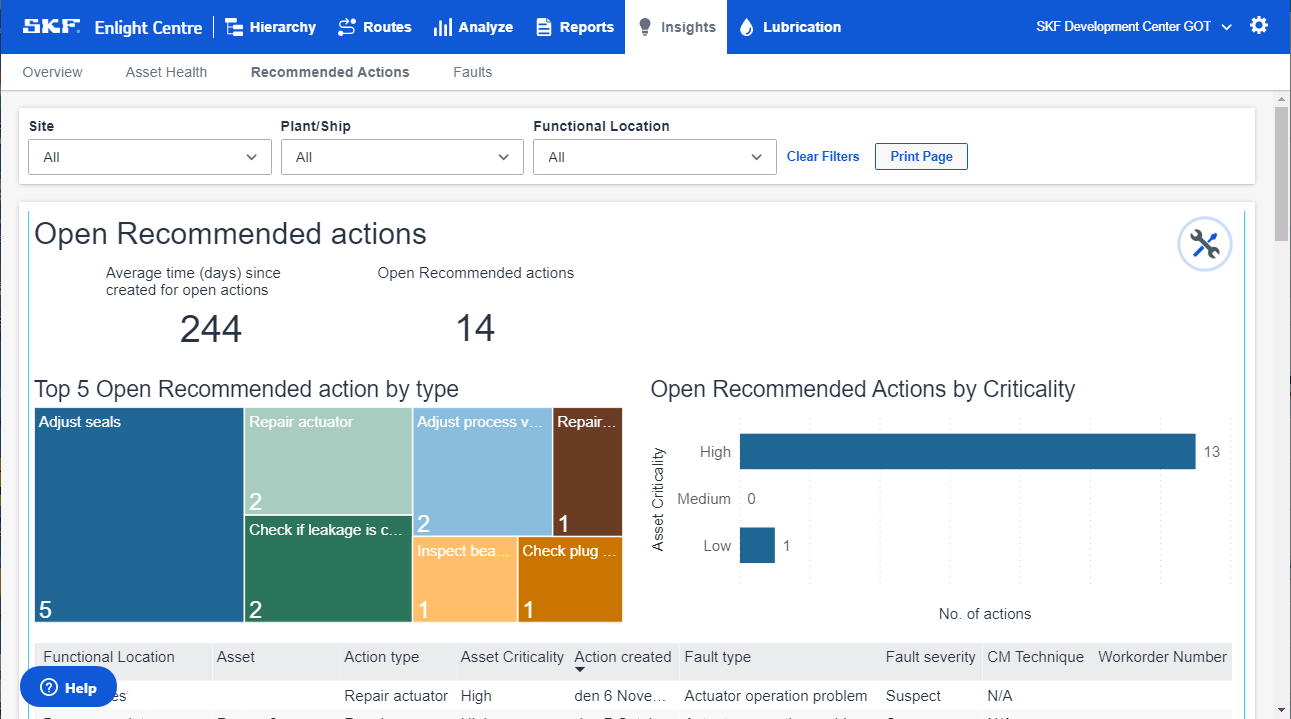This screenshot has width=1291, height=719.
Task: Open the Site filter dropdown
Action: pos(149,157)
